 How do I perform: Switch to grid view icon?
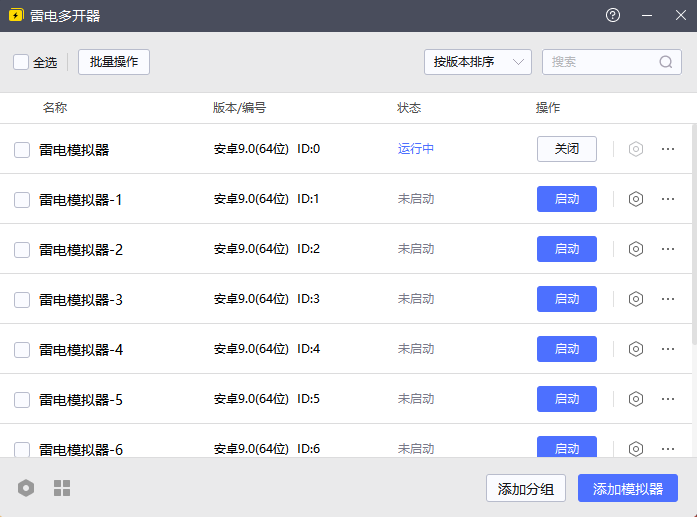point(62,488)
